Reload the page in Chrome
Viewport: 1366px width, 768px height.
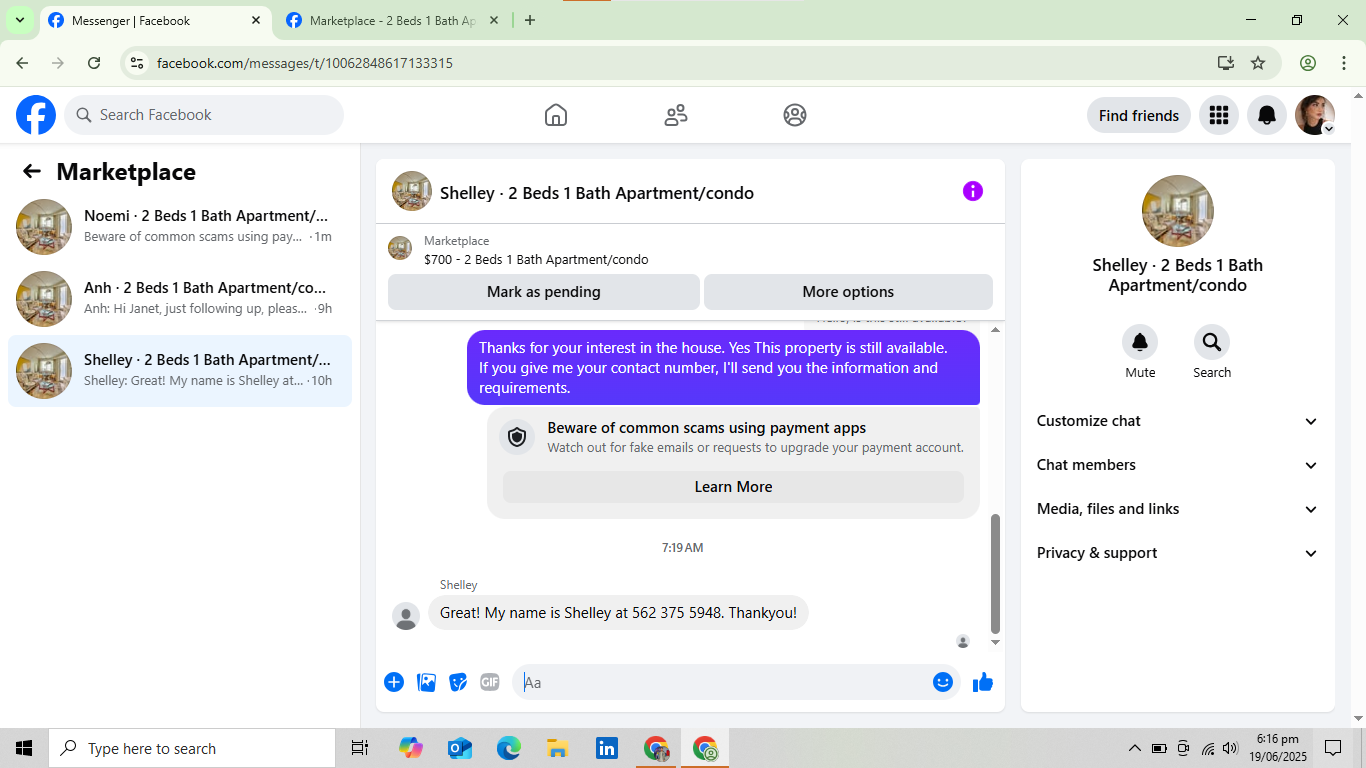[94, 63]
